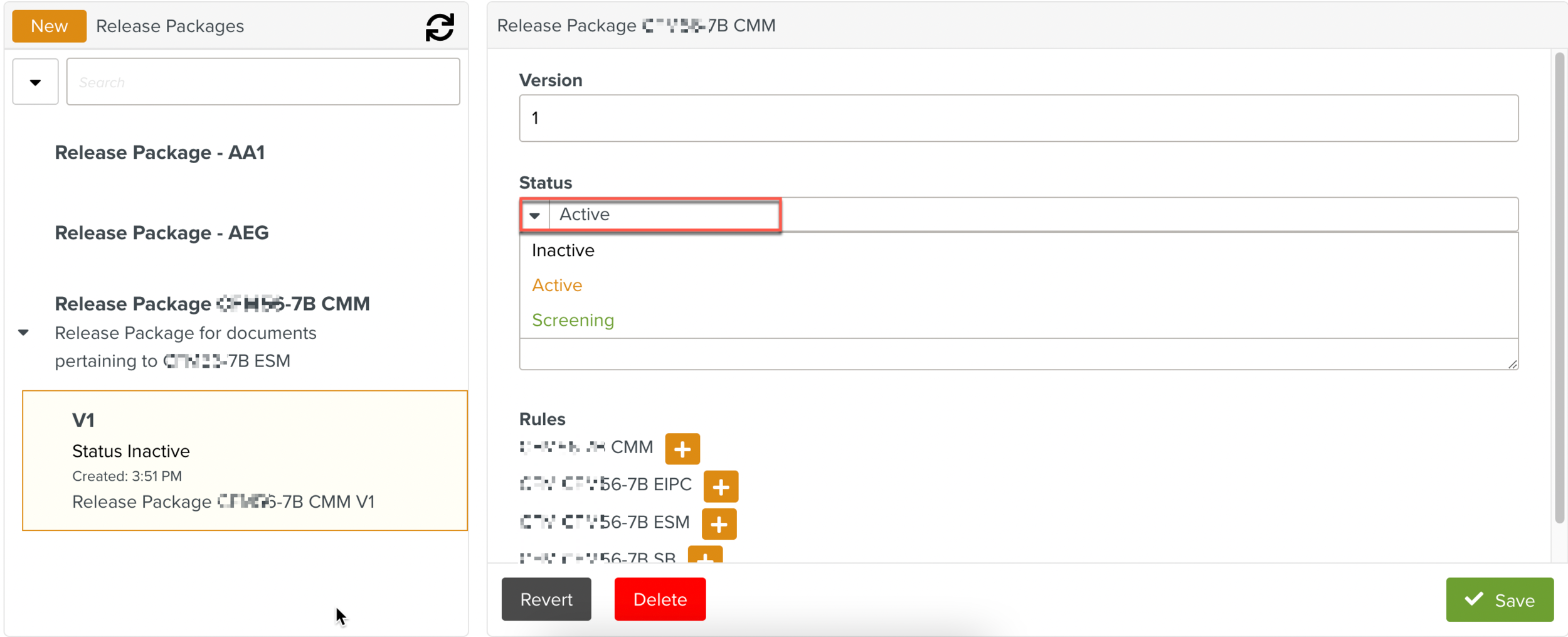Click into the Search field

263,82
